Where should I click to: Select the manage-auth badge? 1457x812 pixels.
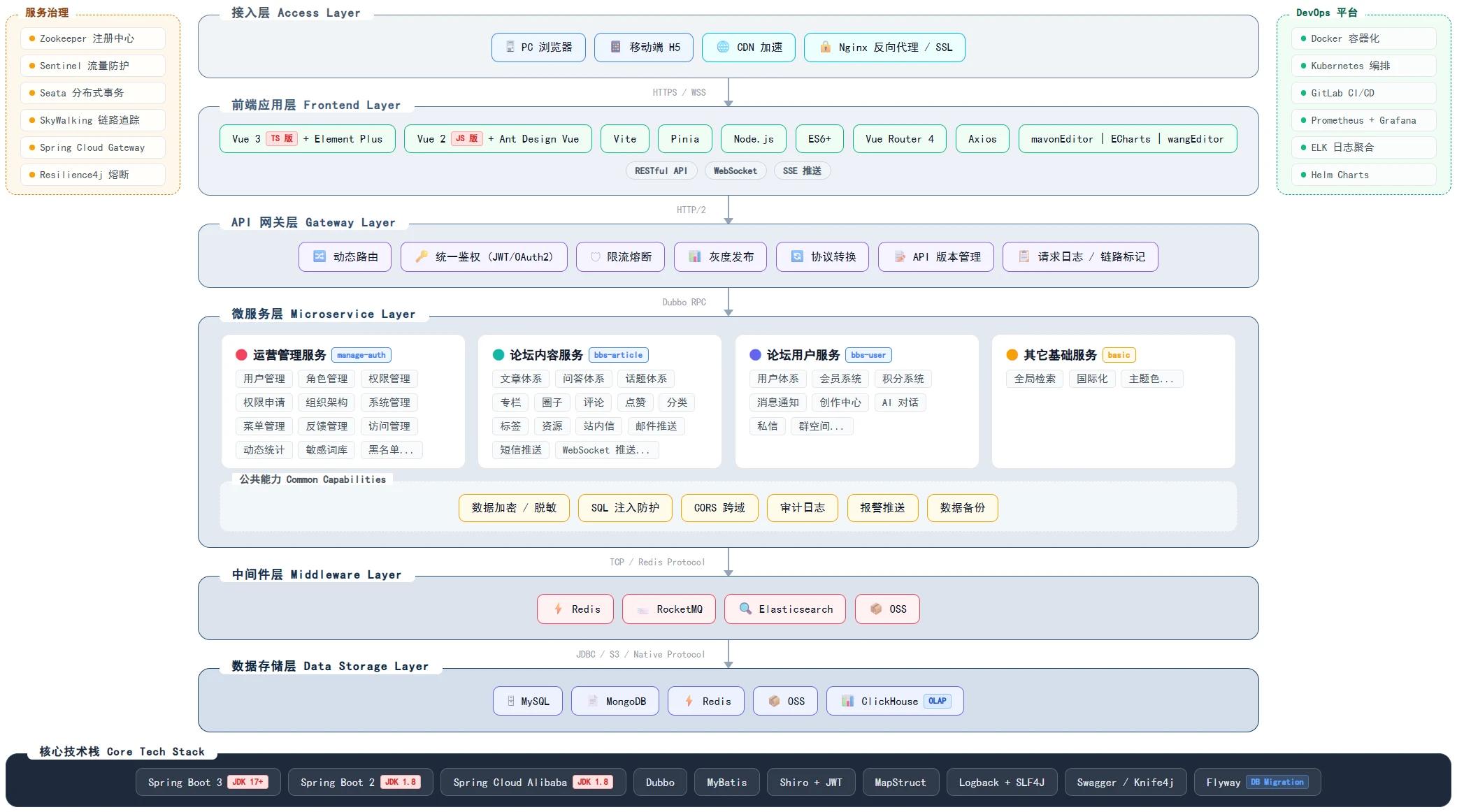361,355
